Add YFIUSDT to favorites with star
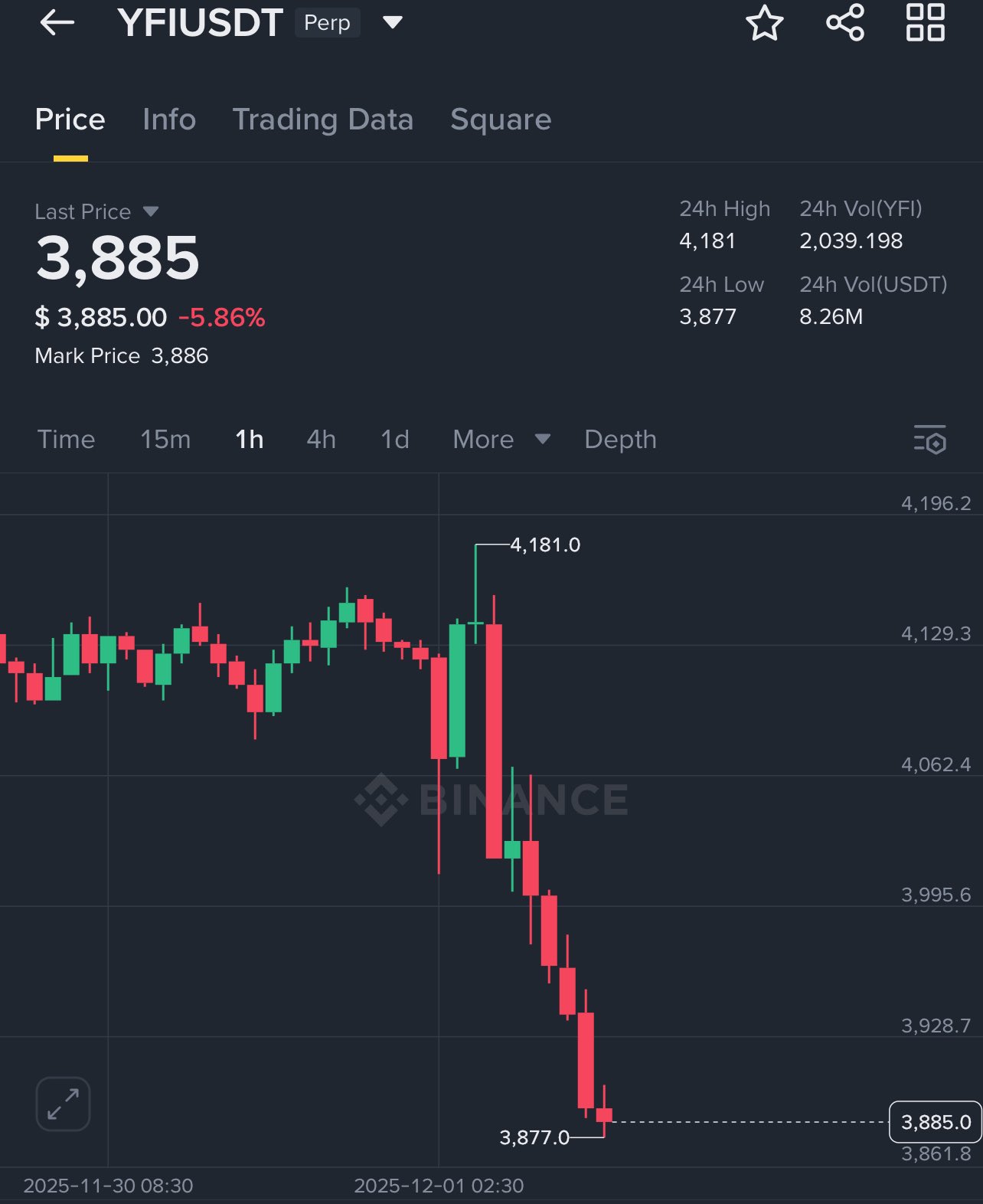 point(764,23)
